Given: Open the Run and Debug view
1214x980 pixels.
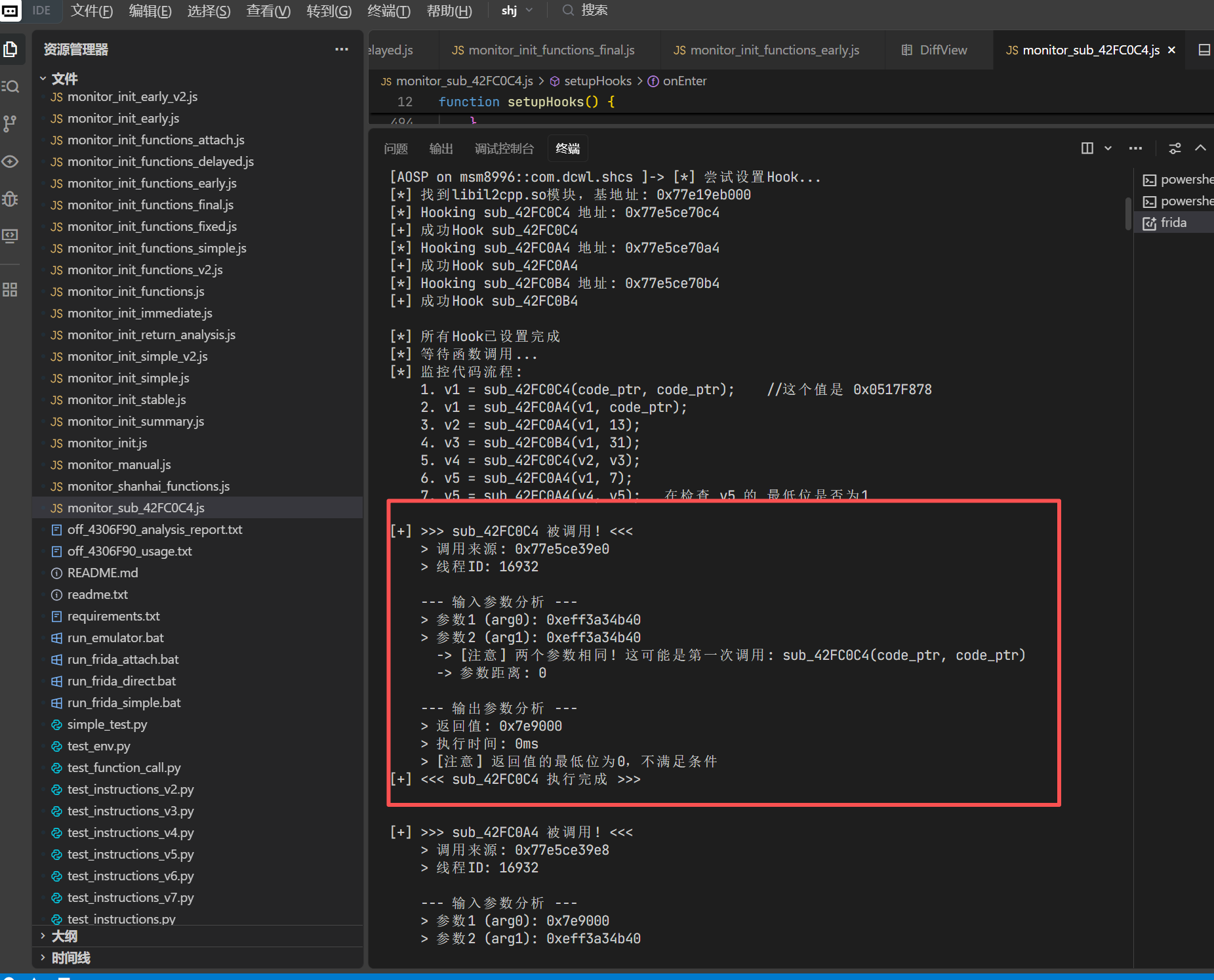Looking at the screenshot, I should [10, 198].
